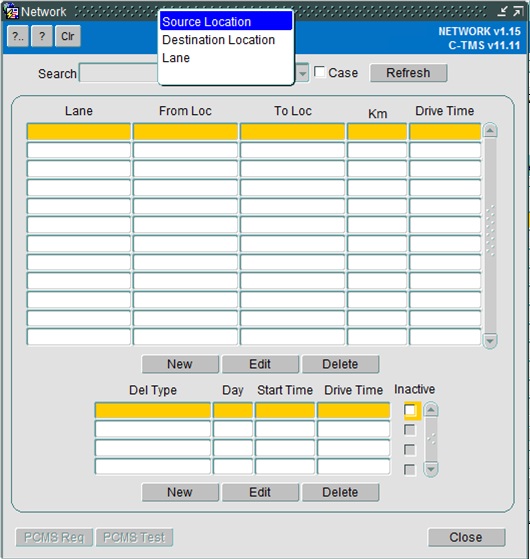530x559 pixels.
Task: Click Drive Time header of lanes table
Action: pyautogui.click(x=444, y=111)
